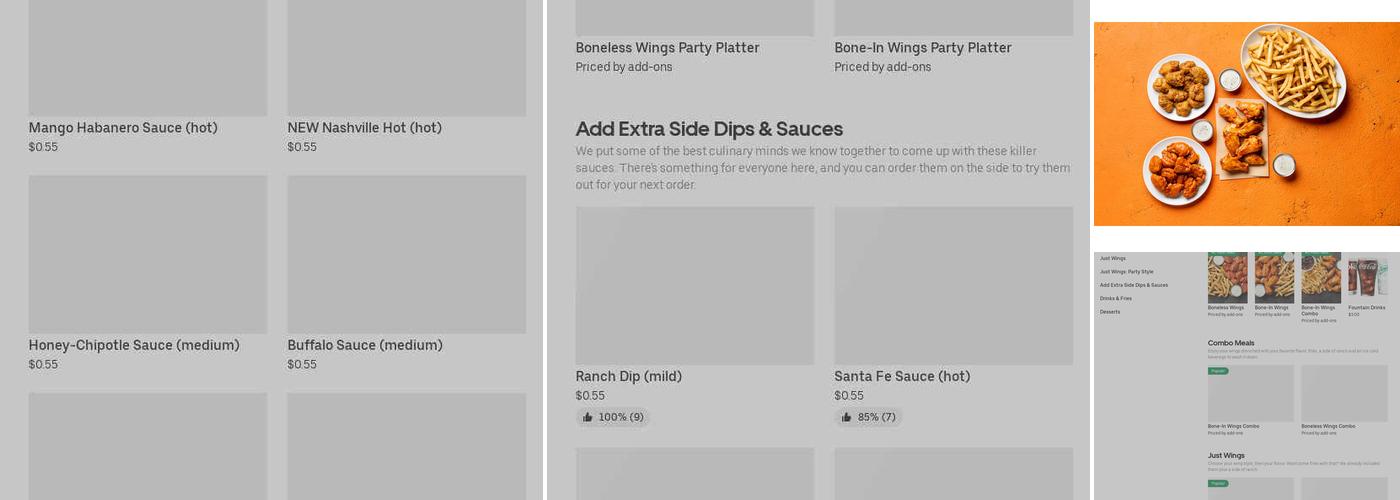Open the wings and fries banner photo
This screenshot has height=500, width=1400.
coord(1247,124)
